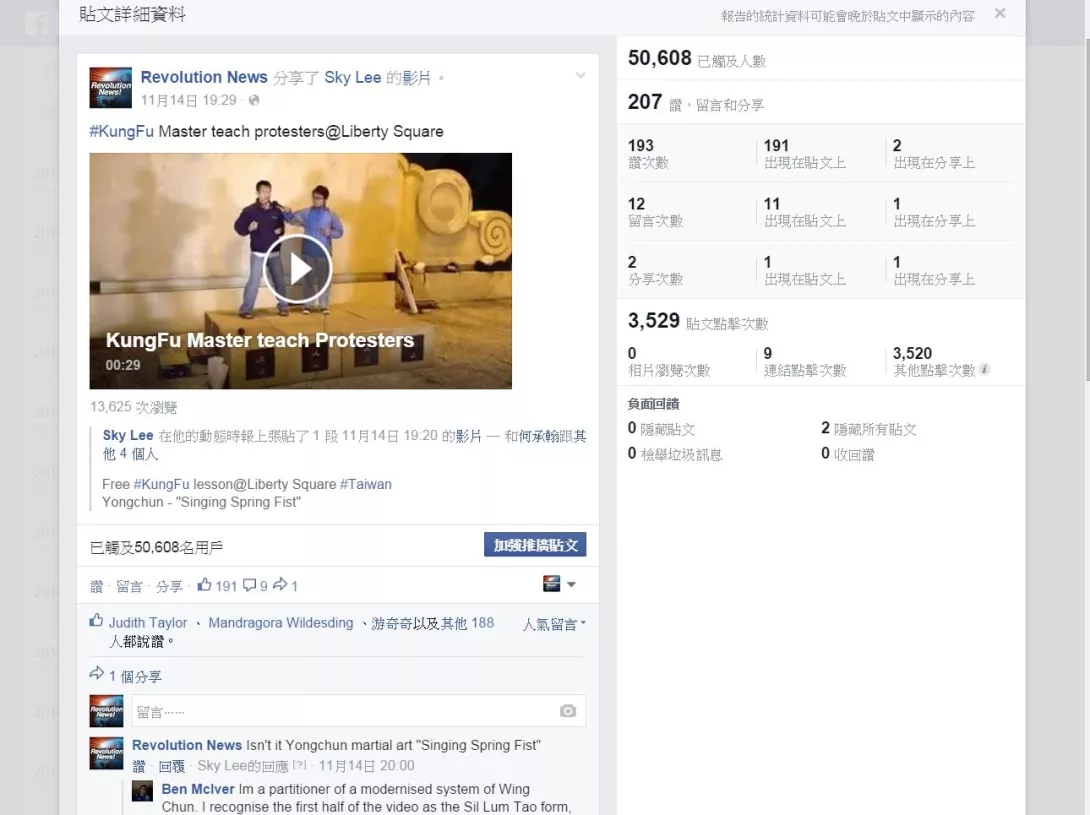Open the 其他 188 likers list
Screen dimensions: 1090x815
pyautogui.click(x=467, y=623)
